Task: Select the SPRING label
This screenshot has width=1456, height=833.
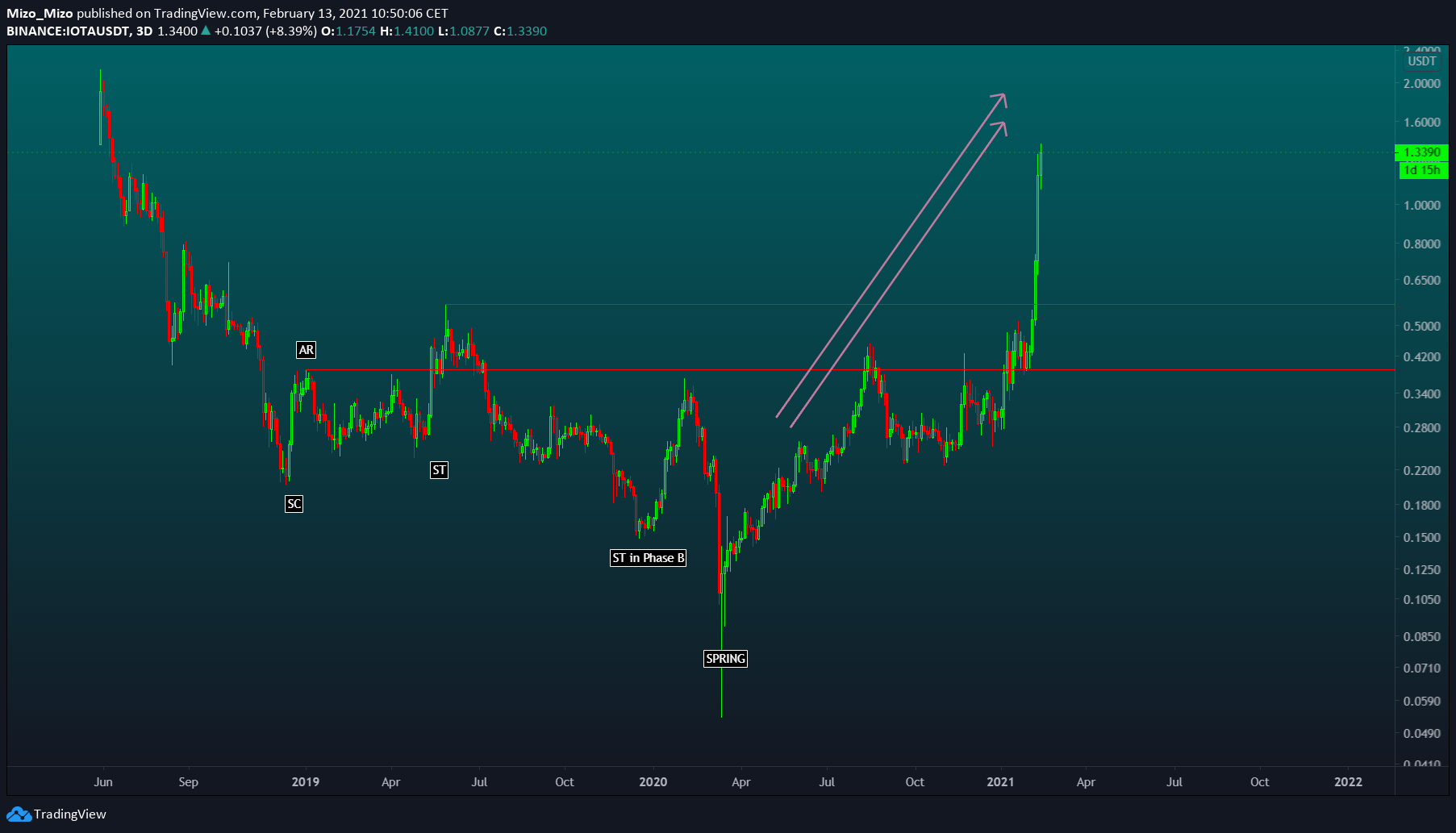Action: click(x=725, y=659)
